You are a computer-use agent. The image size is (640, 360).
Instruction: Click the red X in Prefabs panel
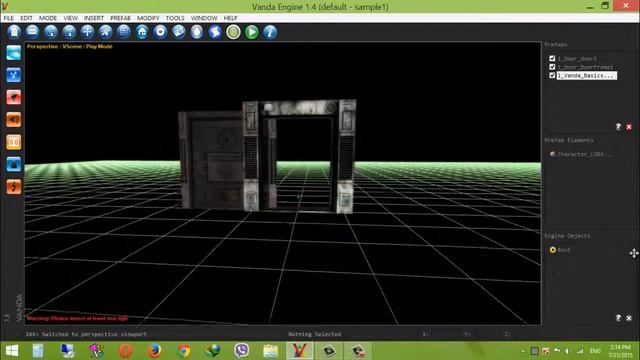pos(629,127)
